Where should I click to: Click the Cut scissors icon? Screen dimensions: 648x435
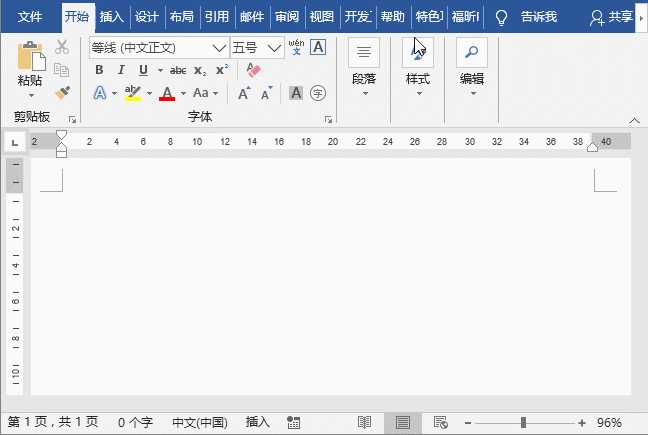[62, 47]
